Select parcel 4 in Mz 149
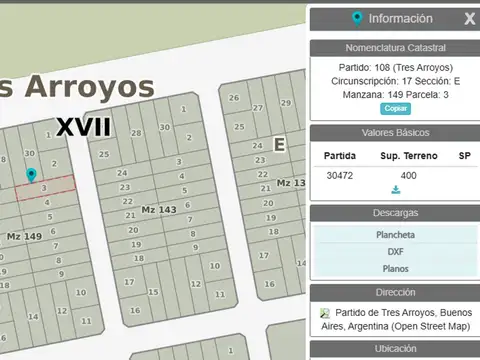Screen dimensions: 480x360 point(47,203)
